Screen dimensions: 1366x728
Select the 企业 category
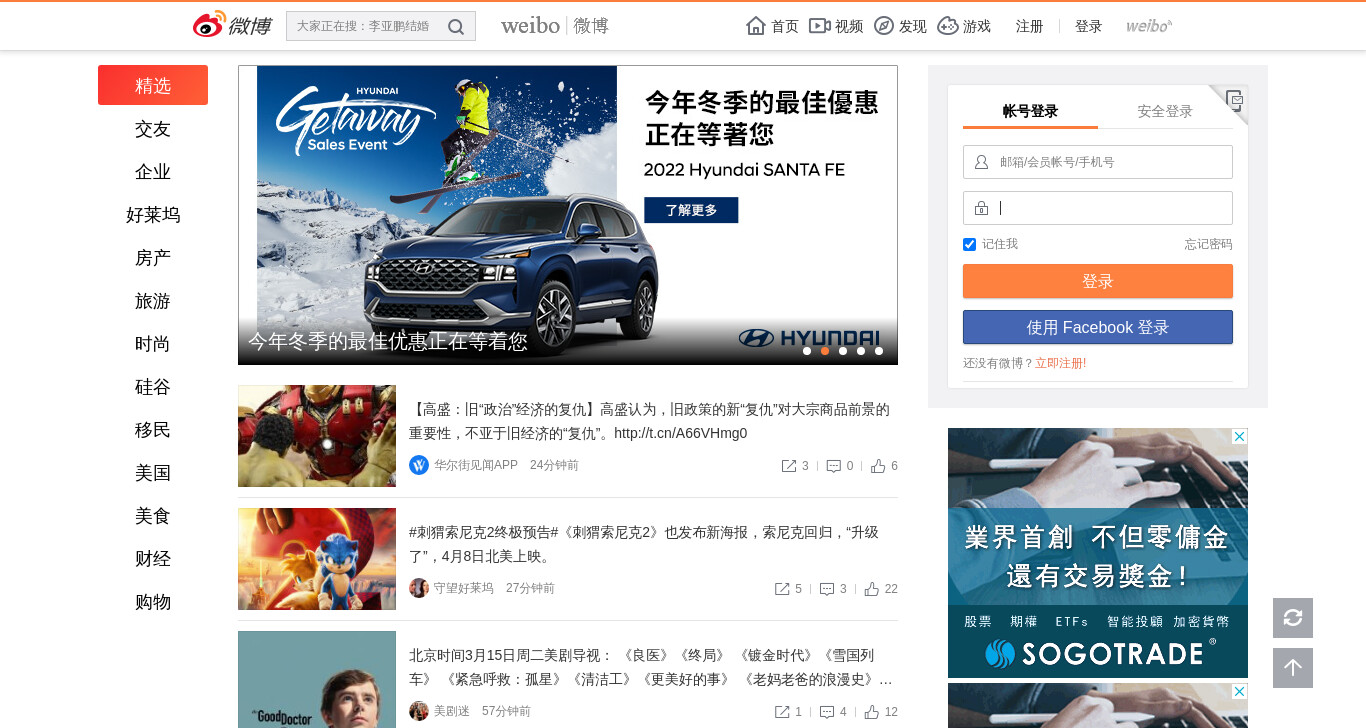(x=153, y=171)
